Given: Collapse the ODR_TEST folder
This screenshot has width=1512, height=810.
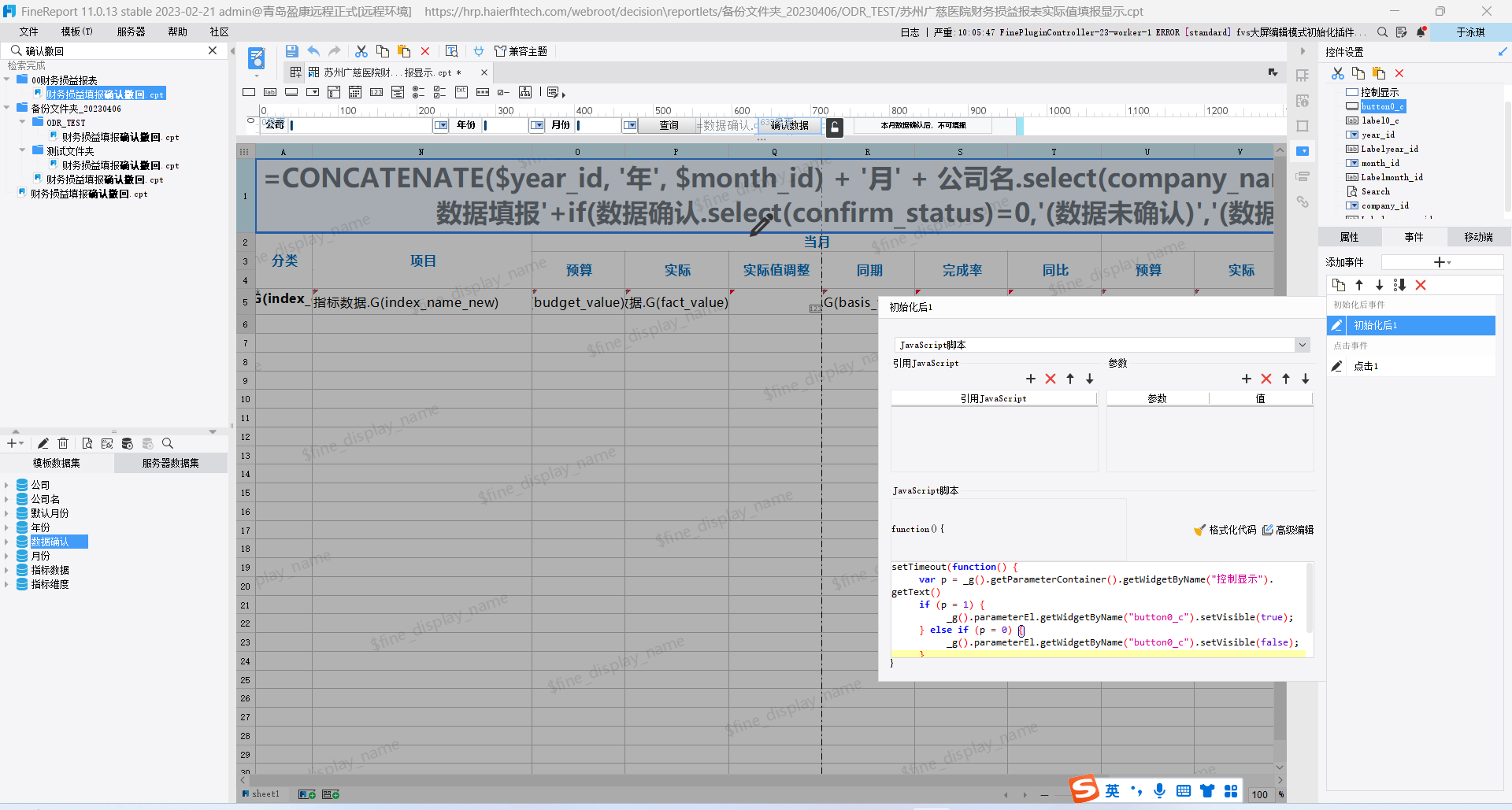Looking at the screenshot, I should [22, 122].
